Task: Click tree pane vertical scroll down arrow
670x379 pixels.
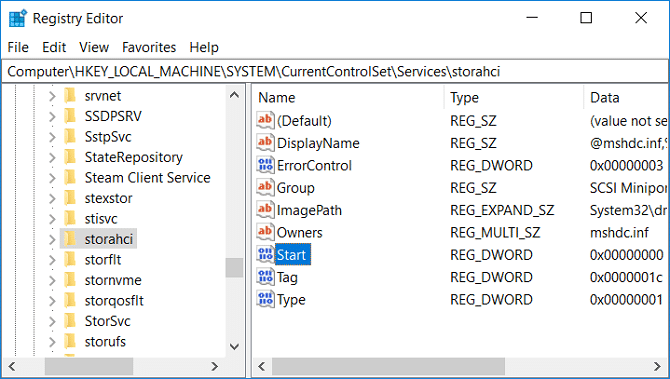Action: click(234, 347)
